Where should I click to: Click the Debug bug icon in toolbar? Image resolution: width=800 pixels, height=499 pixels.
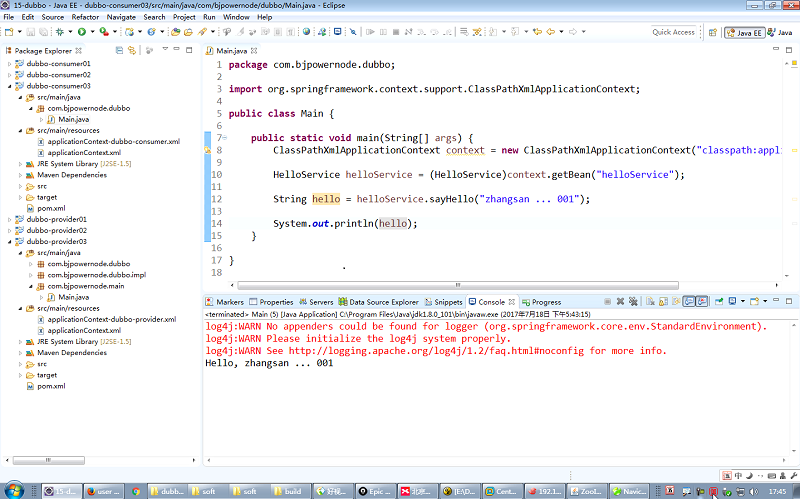[61, 32]
